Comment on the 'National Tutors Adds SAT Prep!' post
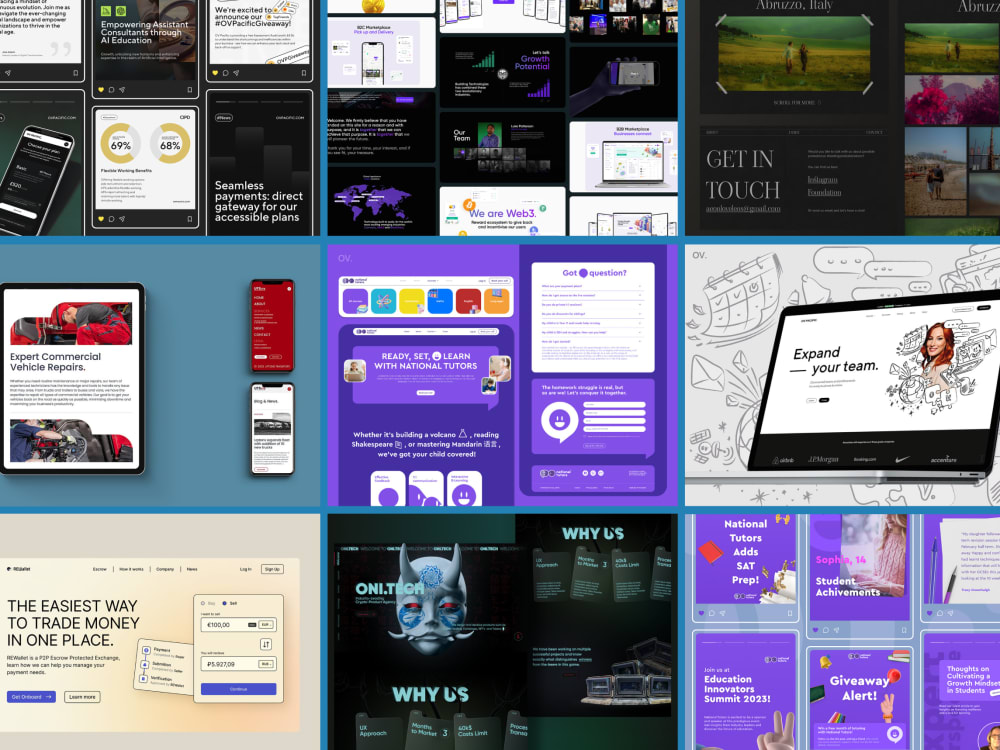 (712, 613)
